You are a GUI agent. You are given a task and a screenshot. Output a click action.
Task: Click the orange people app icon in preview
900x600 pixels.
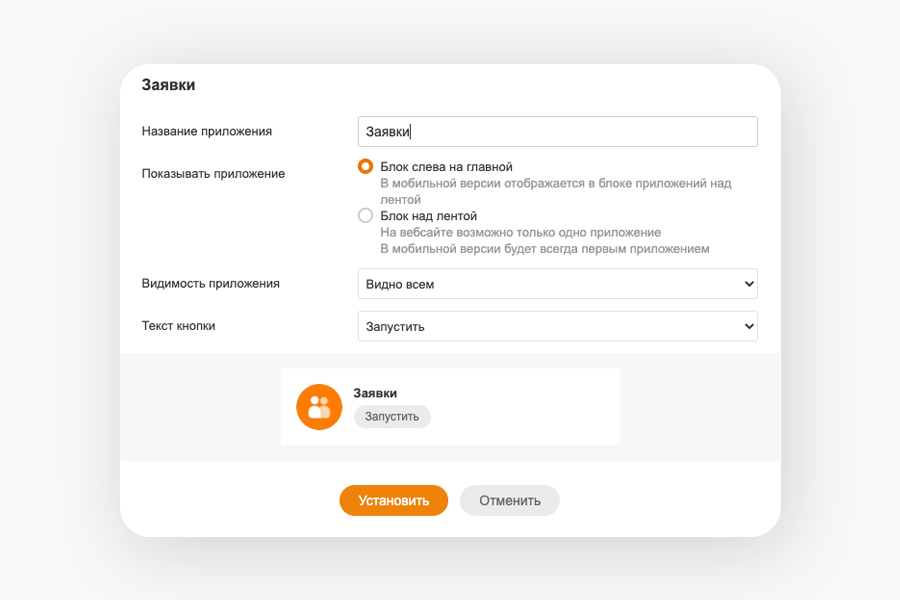tap(319, 407)
